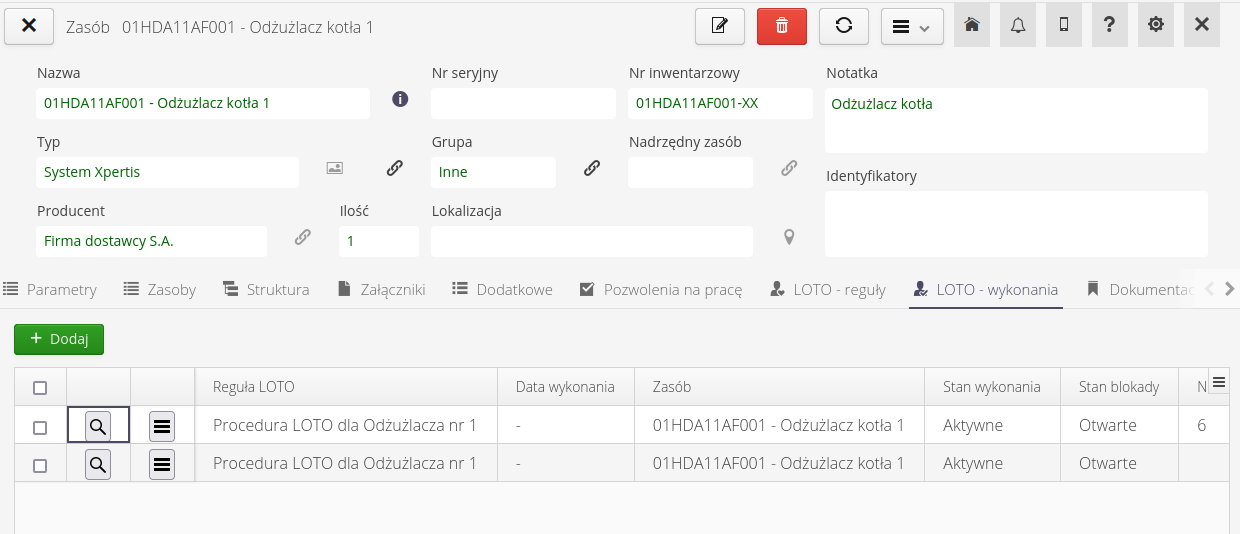
Task: Open the table column settings menu
Action: pyautogui.click(x=1218, y=382)
